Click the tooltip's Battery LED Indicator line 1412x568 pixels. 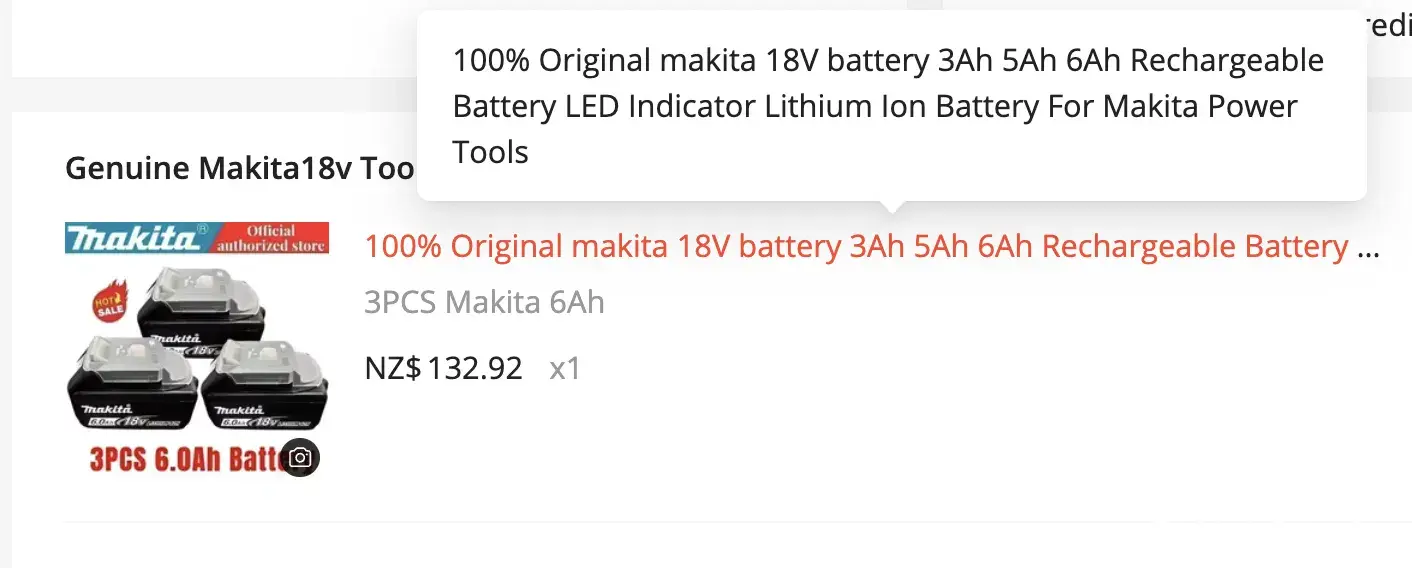875,107
